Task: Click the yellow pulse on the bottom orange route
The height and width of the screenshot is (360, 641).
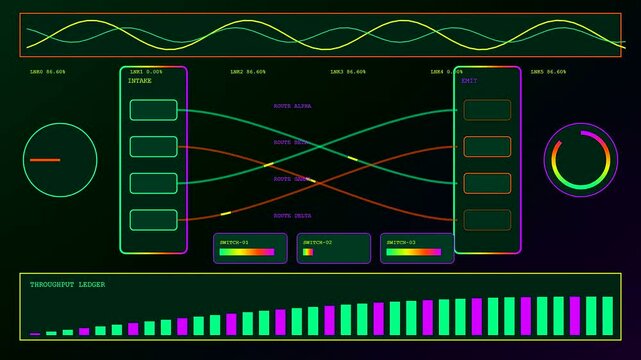Action: point(226,213)
